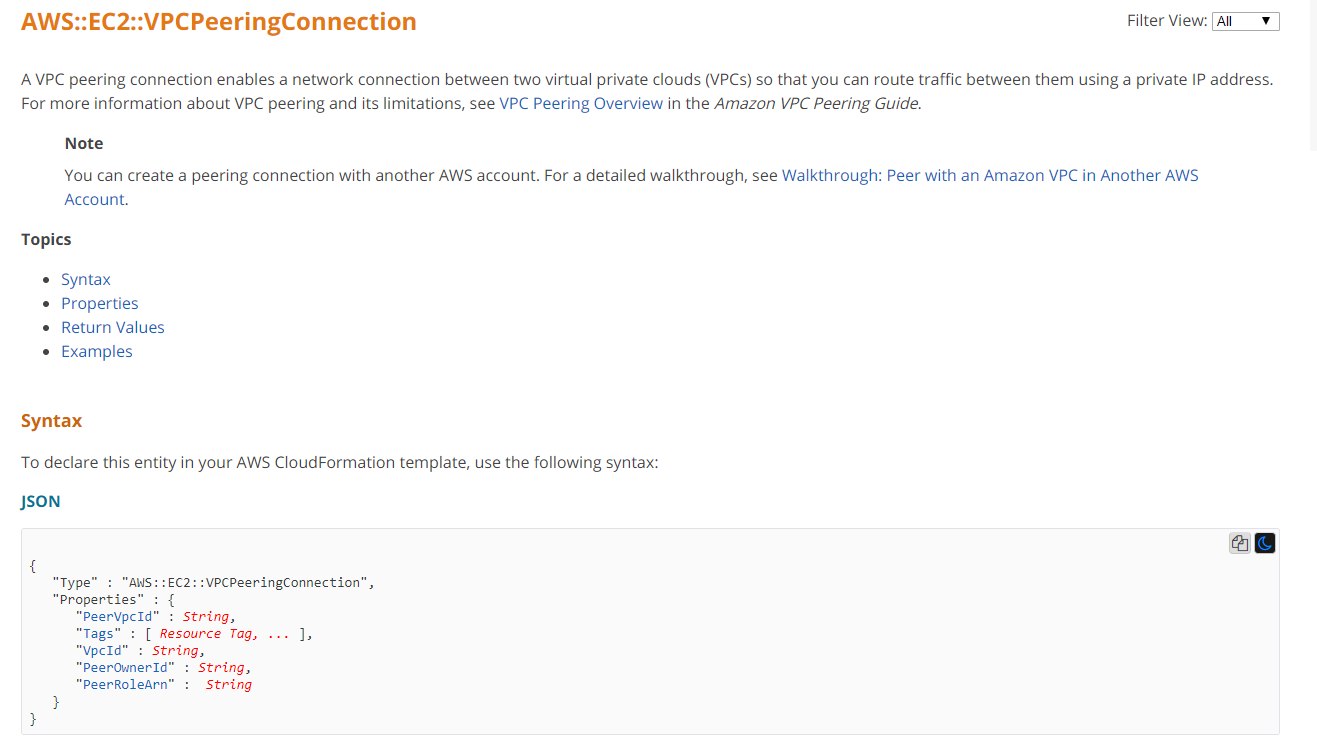The image size is (1317, 736).
Task: Open the Filter View dropdown
Action: point(1245,21)
